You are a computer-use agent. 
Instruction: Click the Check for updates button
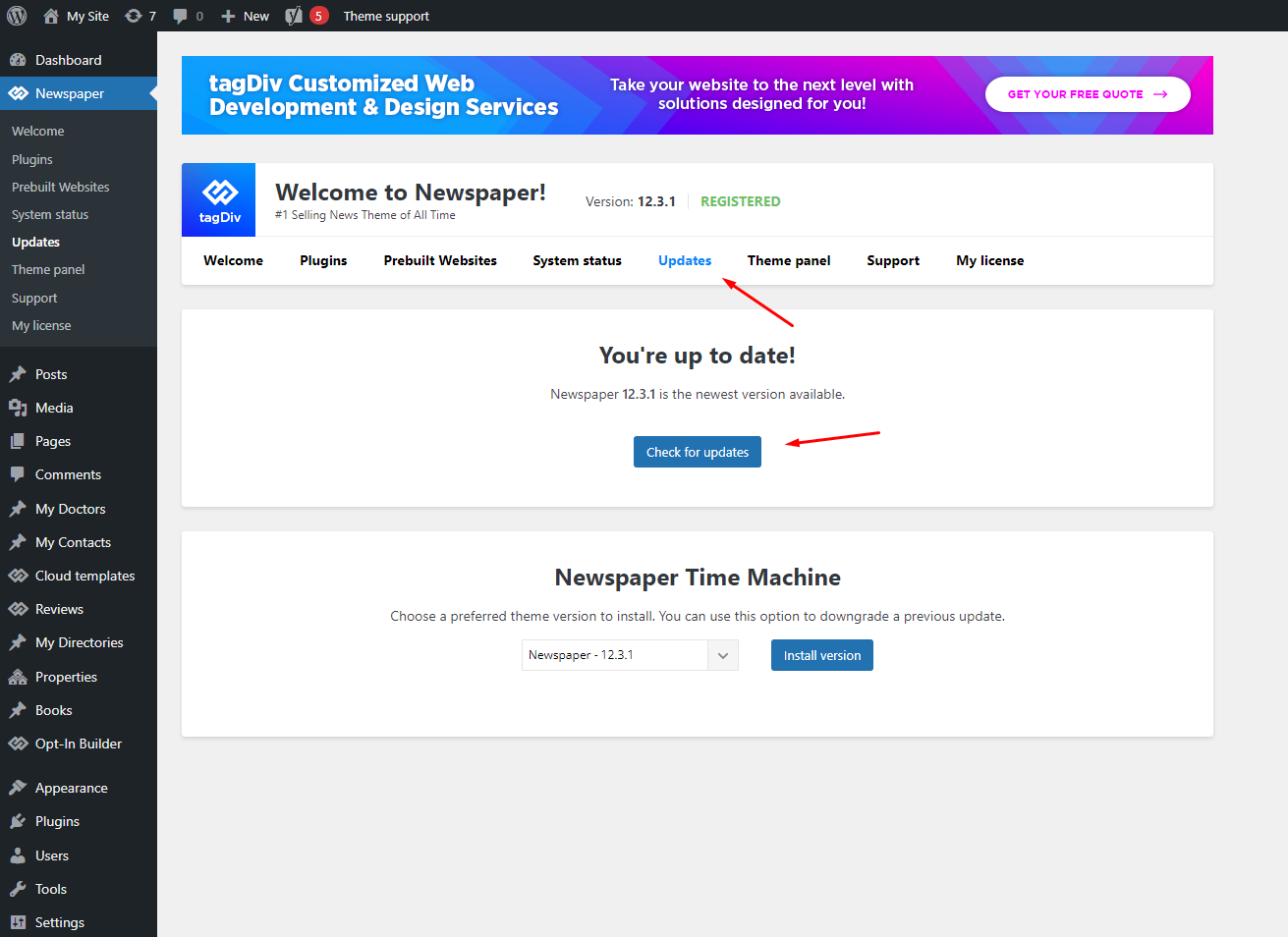click(x=698, y=452)
